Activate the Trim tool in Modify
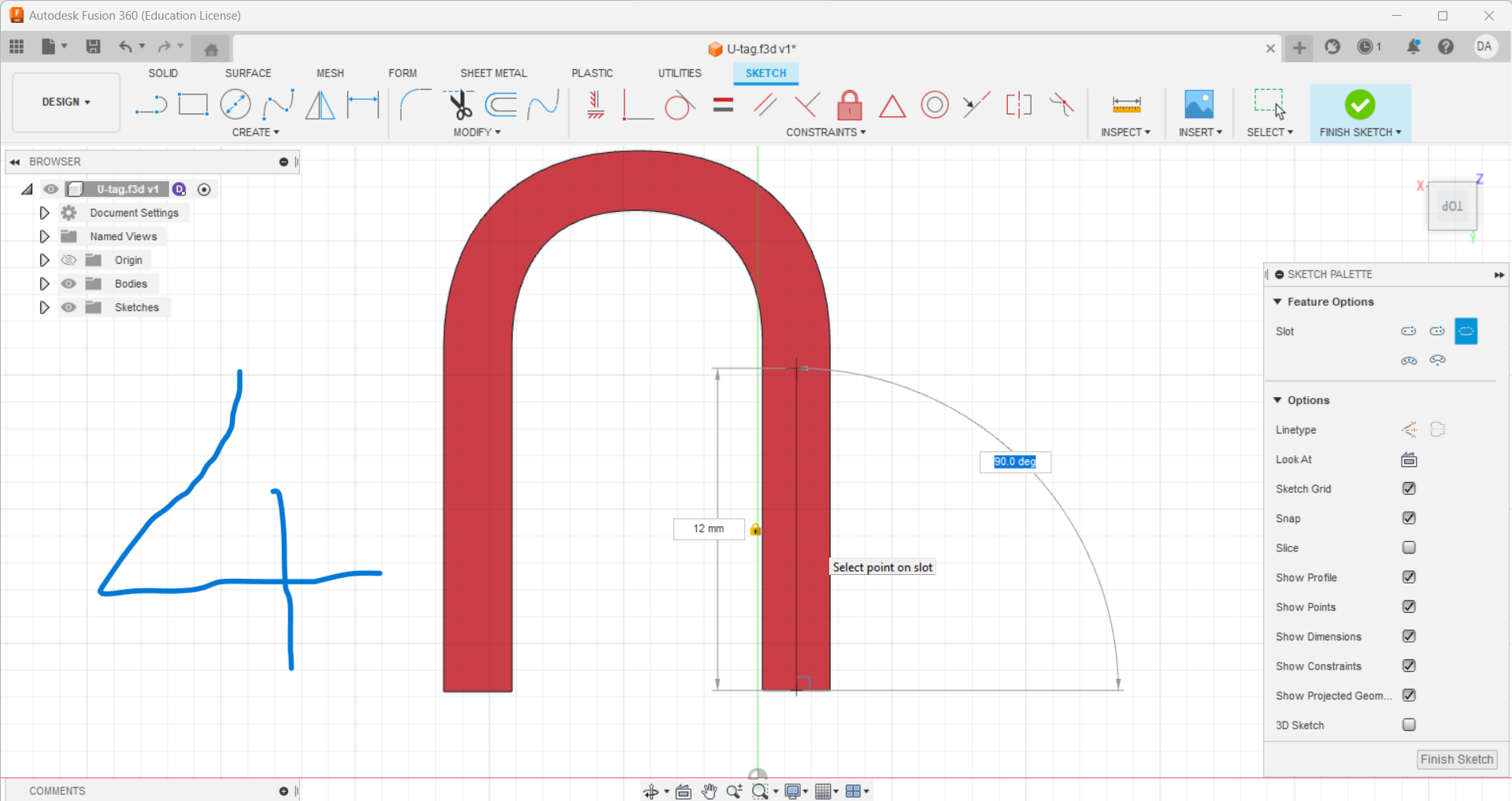Screen dimensions: 1512x801 point(459,104)
